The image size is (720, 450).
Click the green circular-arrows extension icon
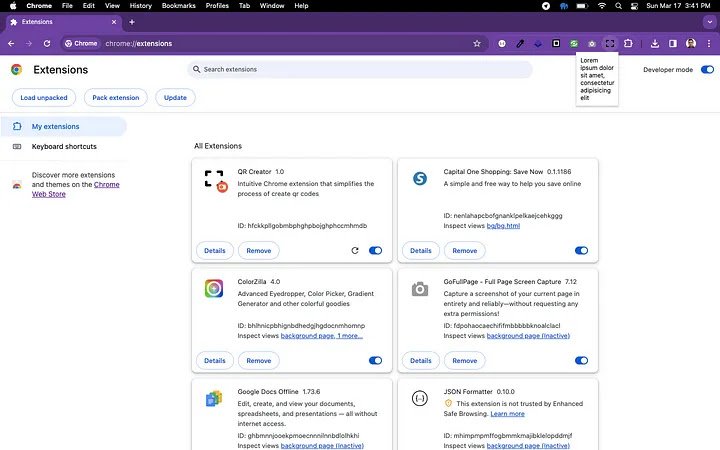[574, 44]
